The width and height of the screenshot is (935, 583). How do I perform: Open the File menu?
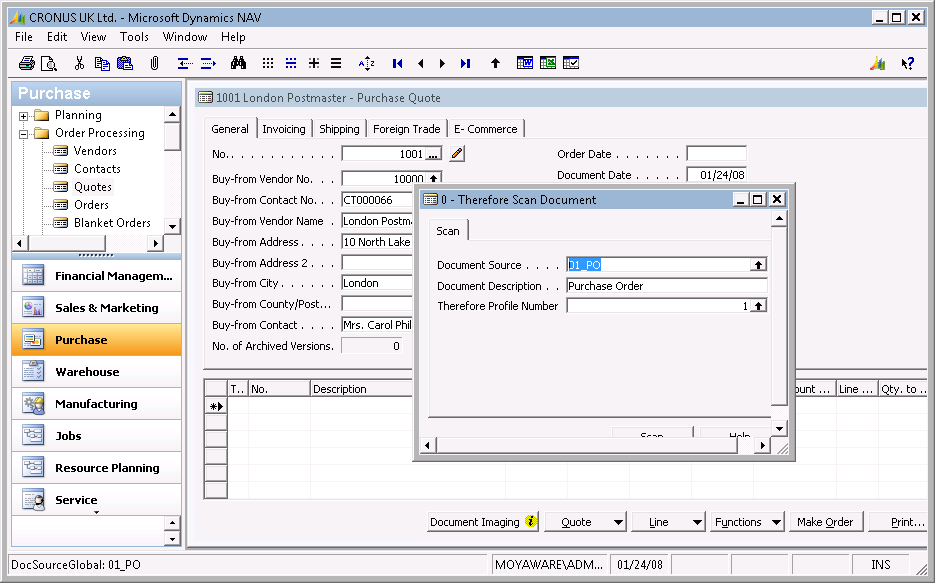24,37
